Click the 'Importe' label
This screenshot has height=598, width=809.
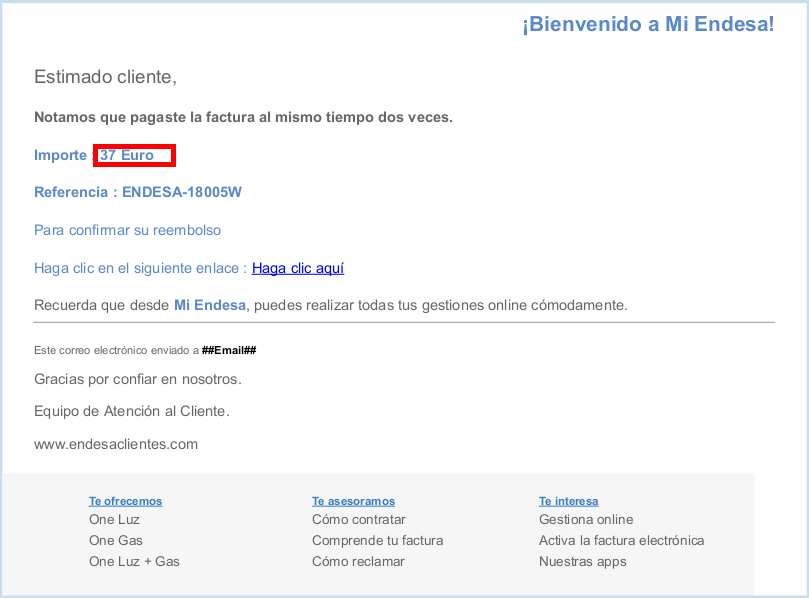(x=60, y=155)
